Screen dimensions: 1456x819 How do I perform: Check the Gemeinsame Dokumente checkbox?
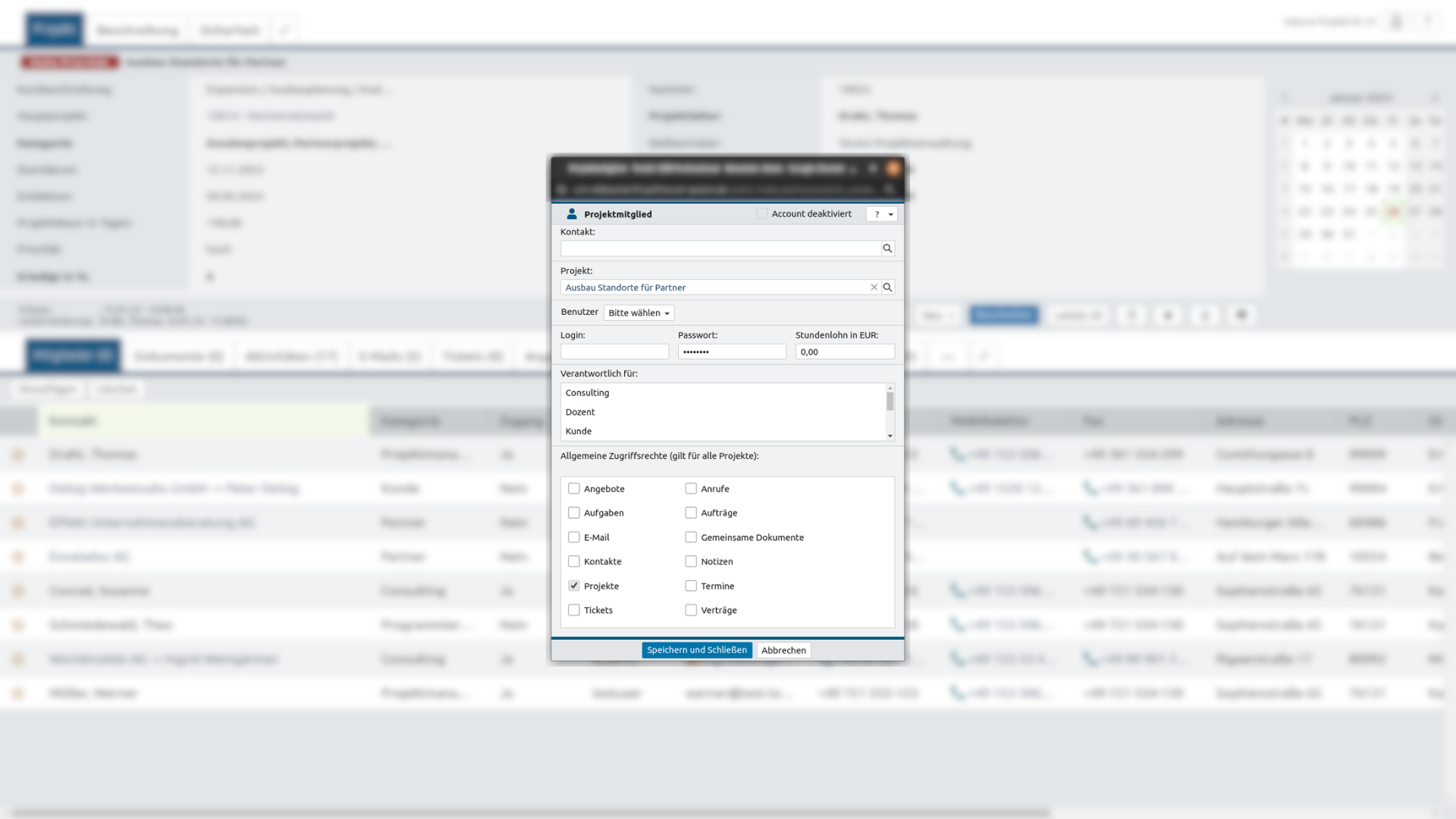(691, 537)
